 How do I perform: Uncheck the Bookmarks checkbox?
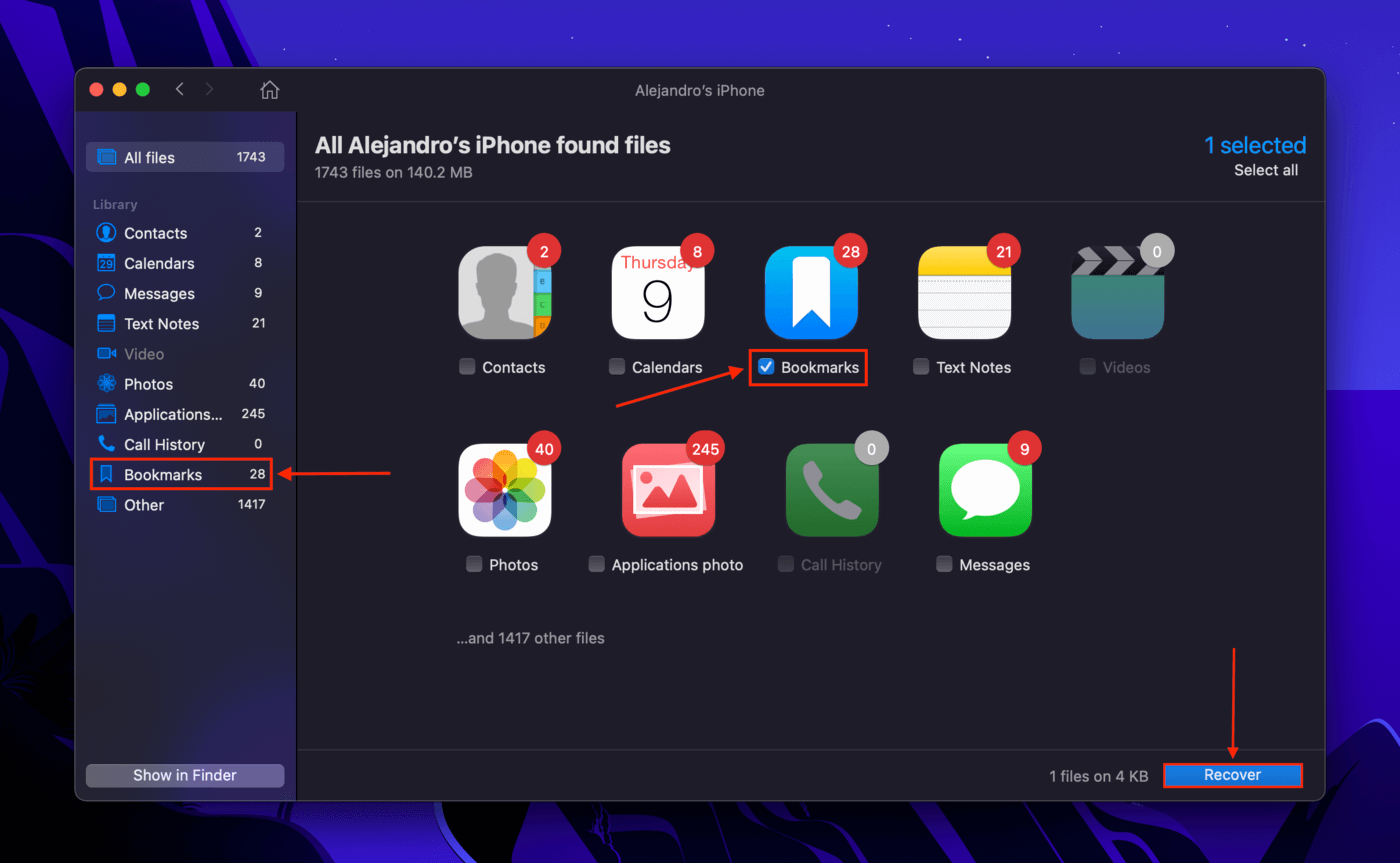(x=766, y=367)
